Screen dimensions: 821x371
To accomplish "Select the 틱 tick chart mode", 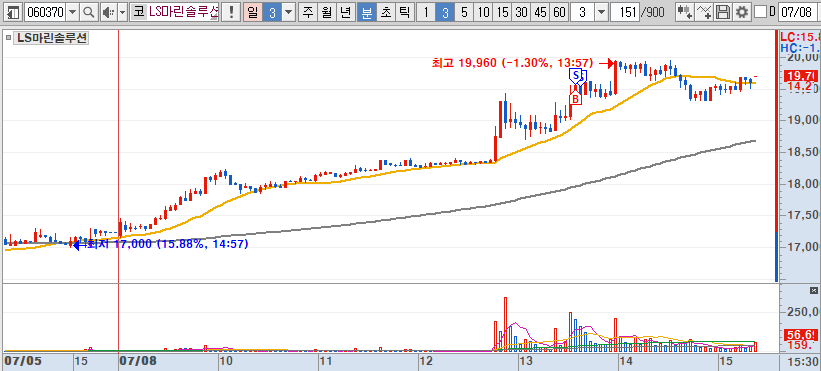I will click(x=404, y=12).
